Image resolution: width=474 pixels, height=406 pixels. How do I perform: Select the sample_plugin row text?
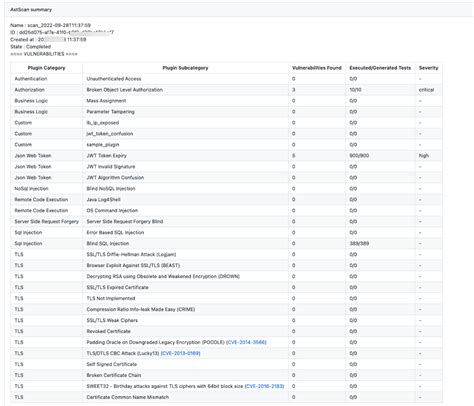pyautogui.click(x=103, y=145)
